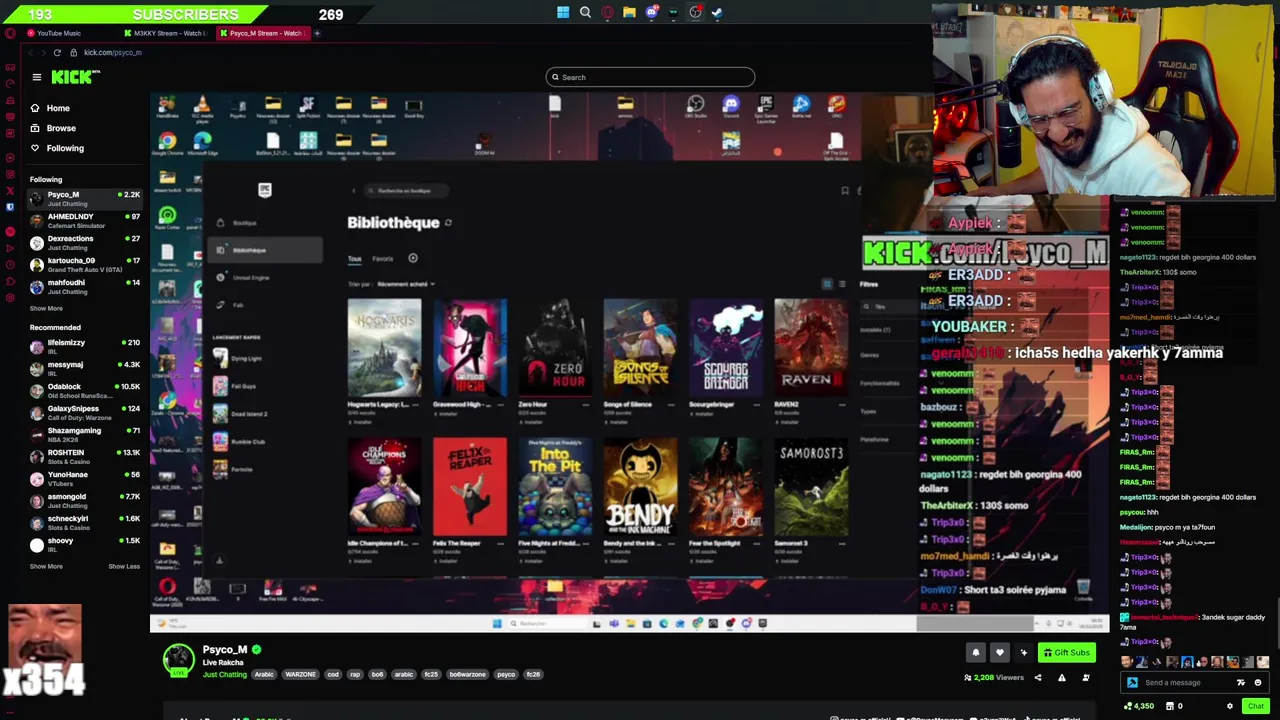The width and height of the screenshot is (1280, 720).
Task: Click the bo6warzone stream tag
Action: pos(467,675)
